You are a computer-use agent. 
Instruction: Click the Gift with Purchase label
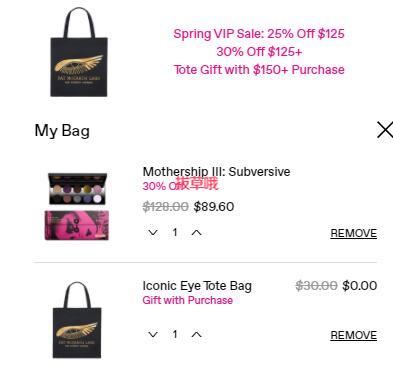188,300
